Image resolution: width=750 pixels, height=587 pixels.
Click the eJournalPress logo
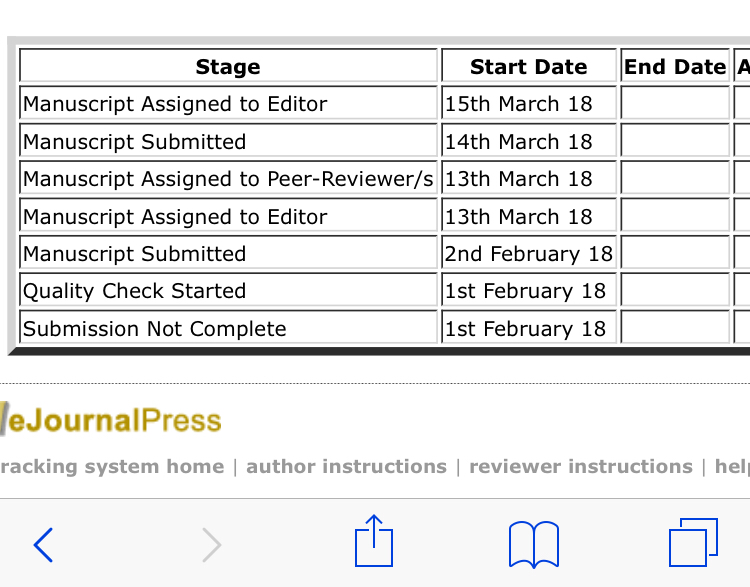pos(112,418)
